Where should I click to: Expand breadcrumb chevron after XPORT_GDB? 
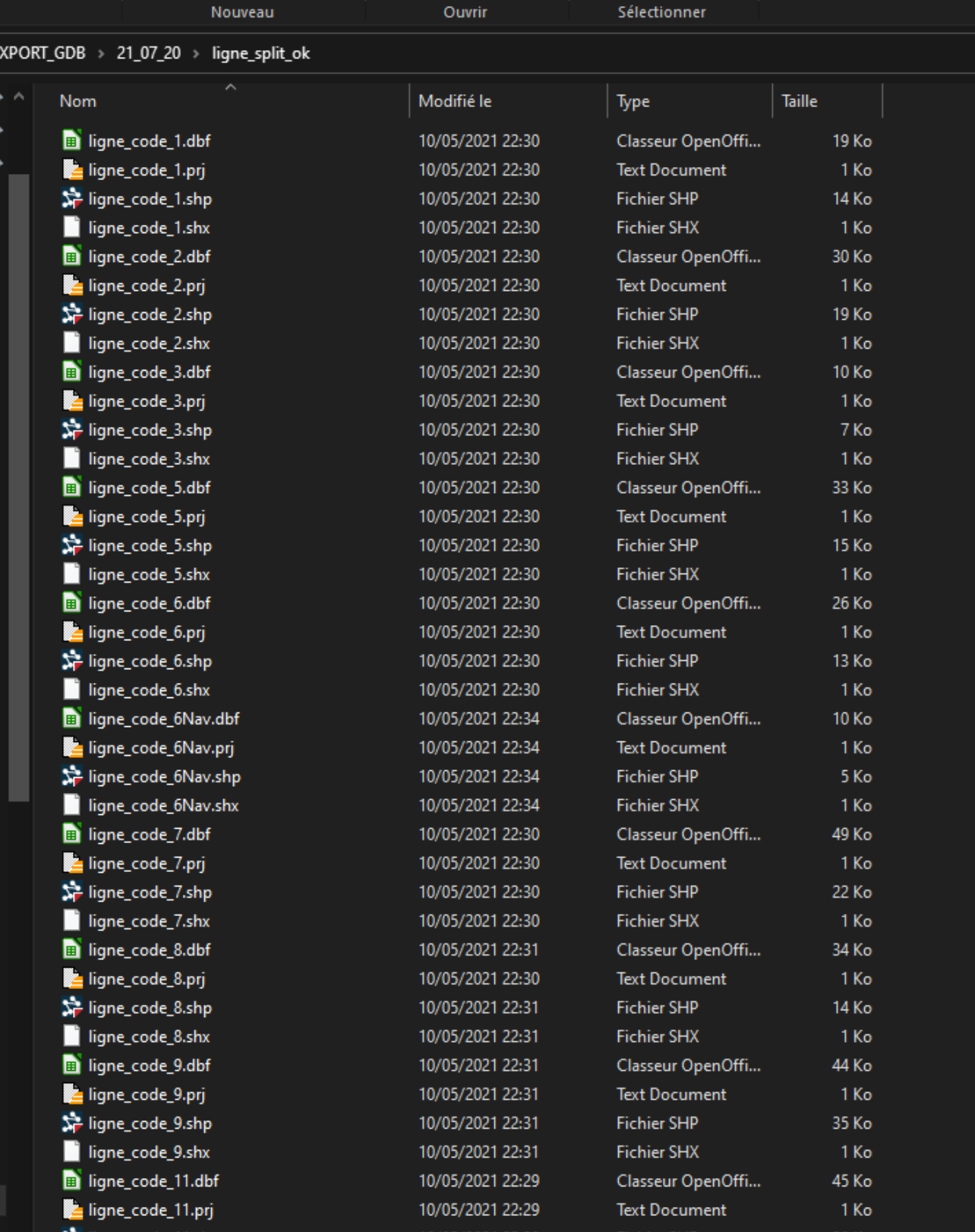101,54
